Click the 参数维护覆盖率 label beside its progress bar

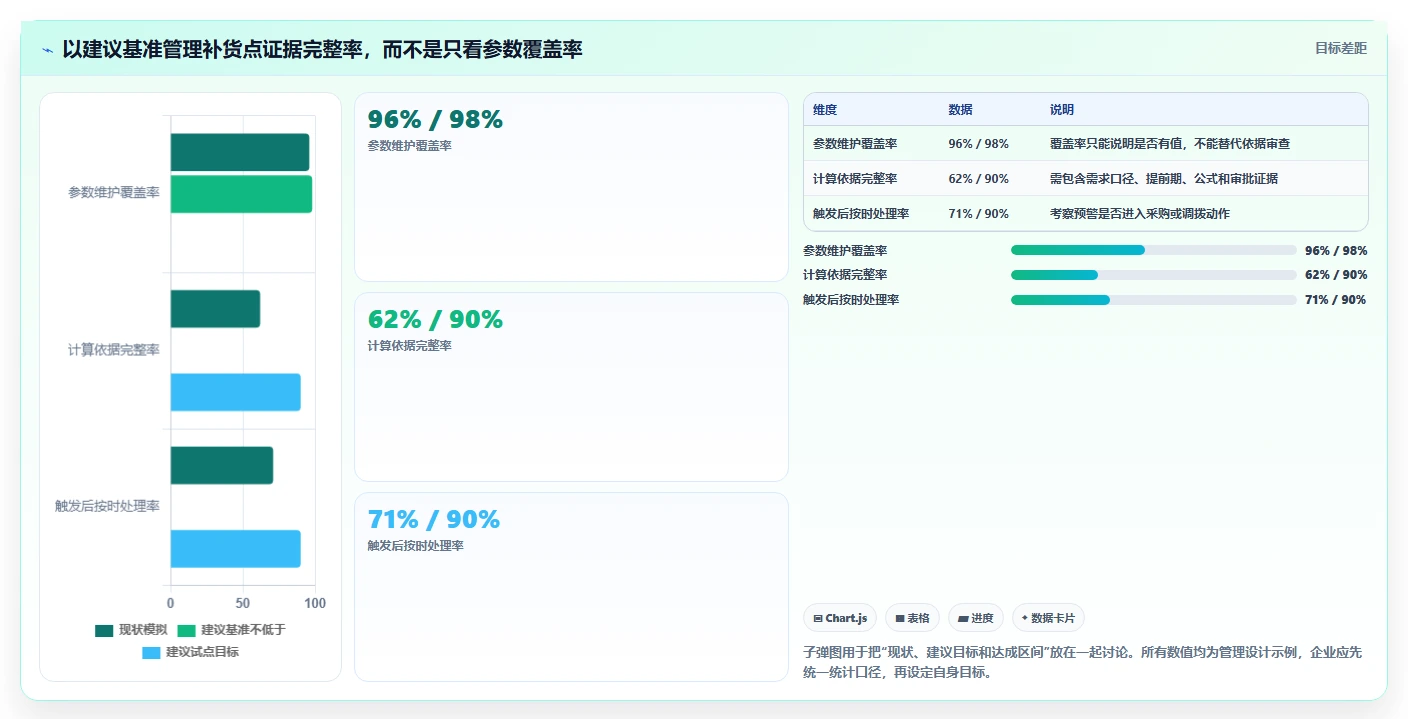click(845, 251)
